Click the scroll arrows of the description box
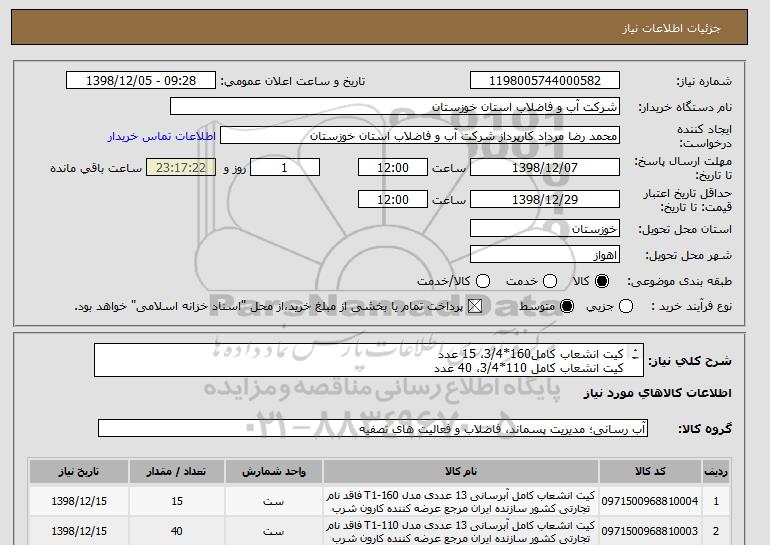Viewport: 770px width, 545px height. [x=635, y=354]
